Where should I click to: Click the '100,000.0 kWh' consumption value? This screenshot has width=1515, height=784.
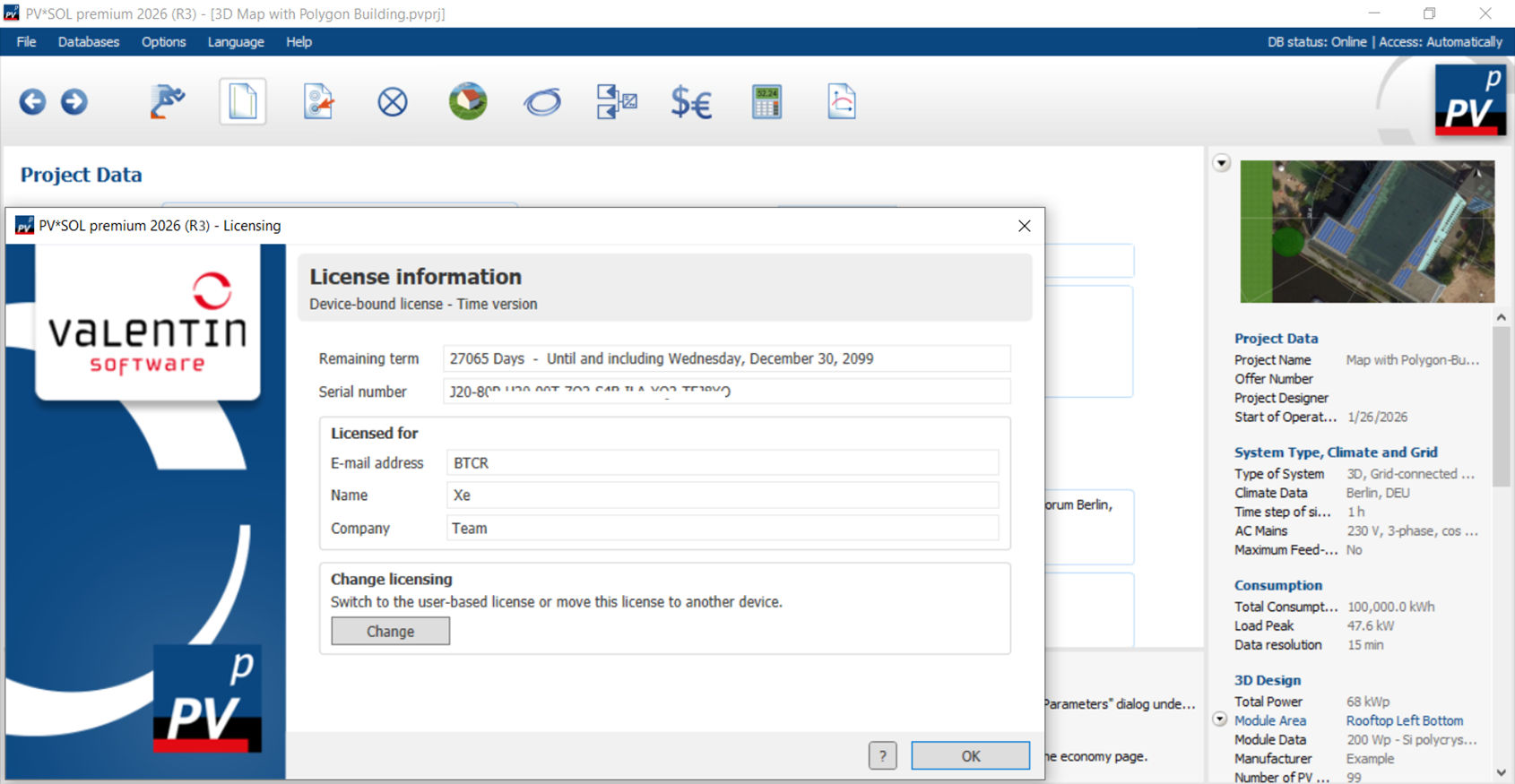[1391, 607]
